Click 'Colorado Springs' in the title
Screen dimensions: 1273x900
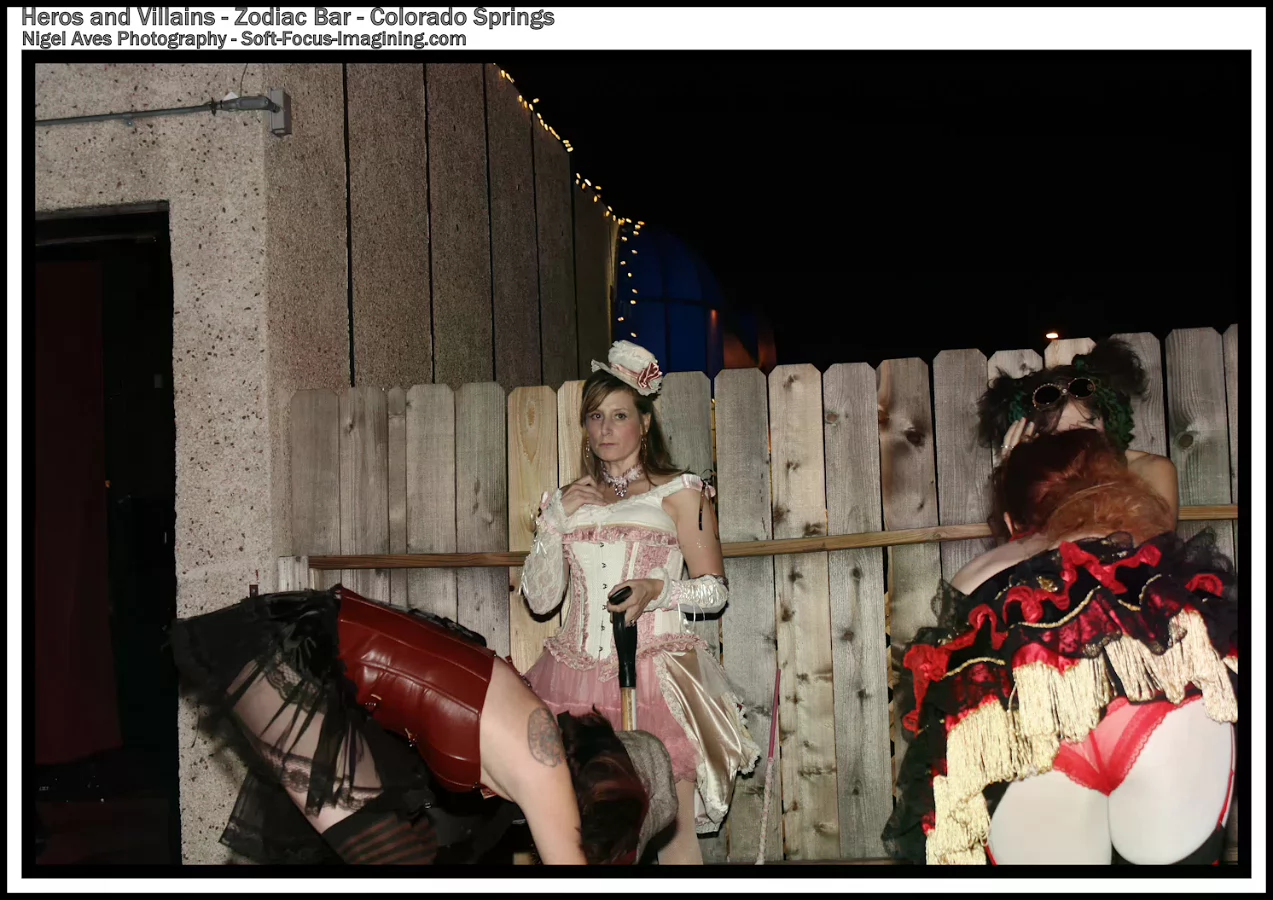(x=462, y=17)
